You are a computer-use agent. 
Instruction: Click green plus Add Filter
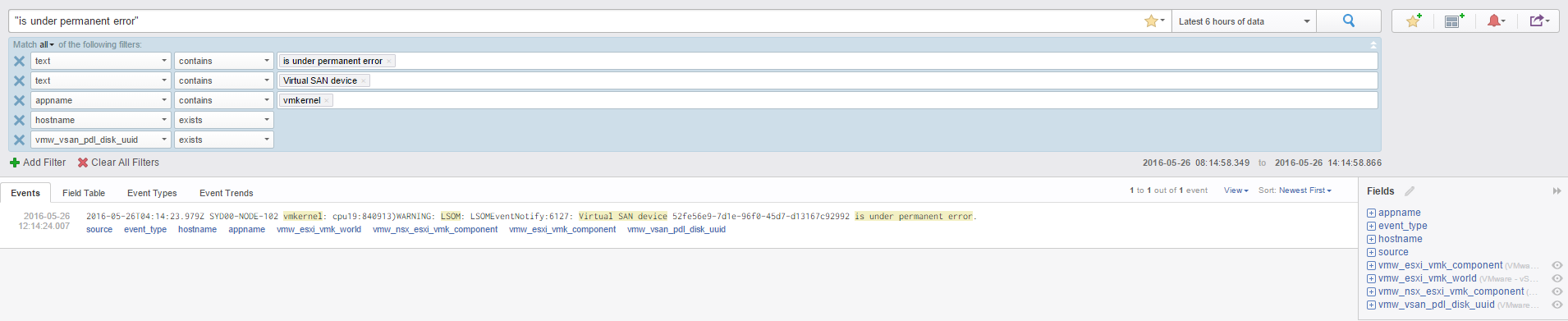click(38, 163)
